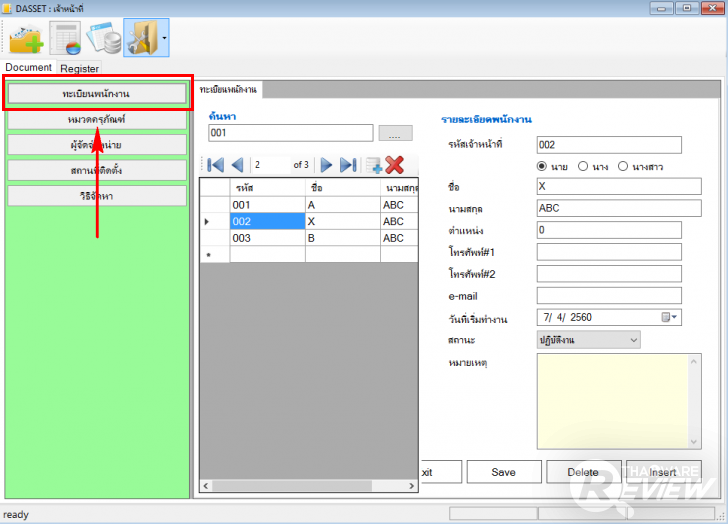
Task: Maximize the DASSET window
Action: pyautogui.click(x=687, y=8)
